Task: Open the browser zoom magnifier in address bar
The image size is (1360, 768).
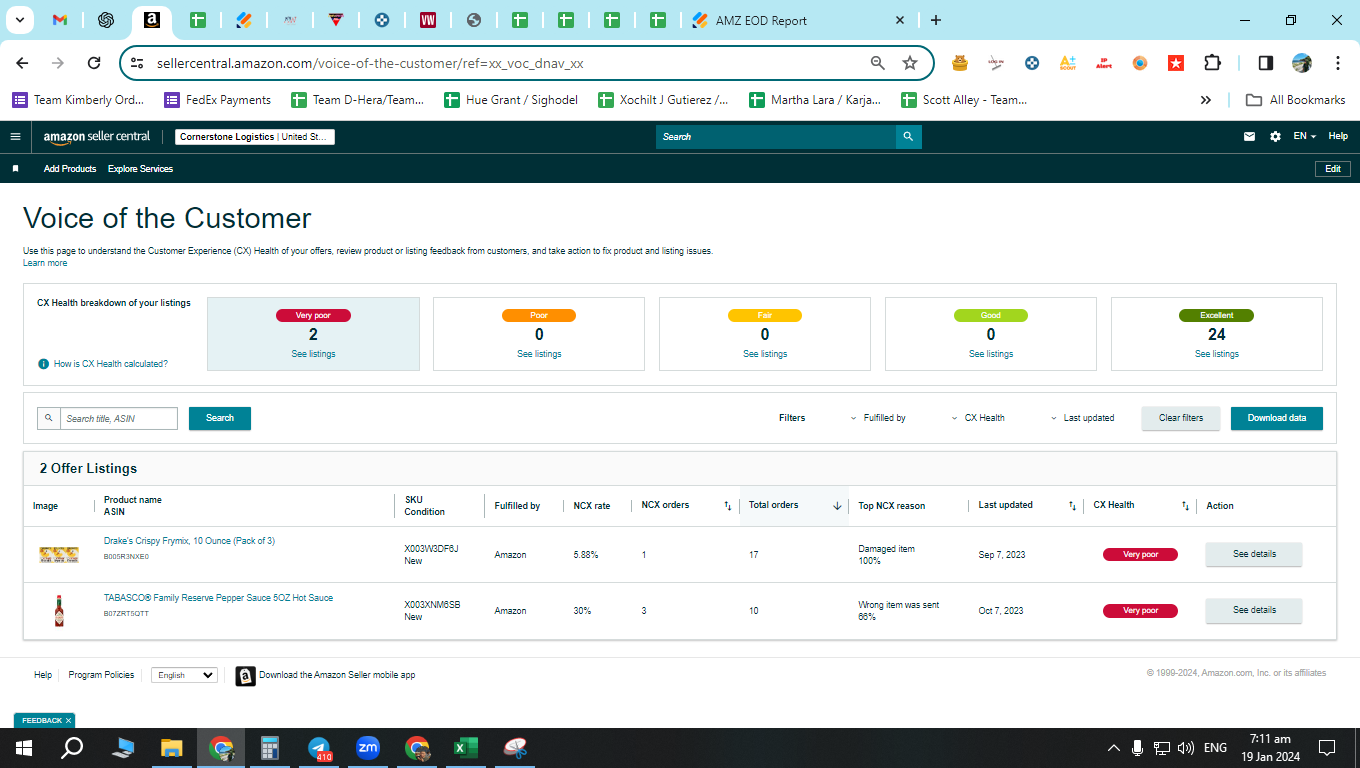Action: (x=878, y=63)
